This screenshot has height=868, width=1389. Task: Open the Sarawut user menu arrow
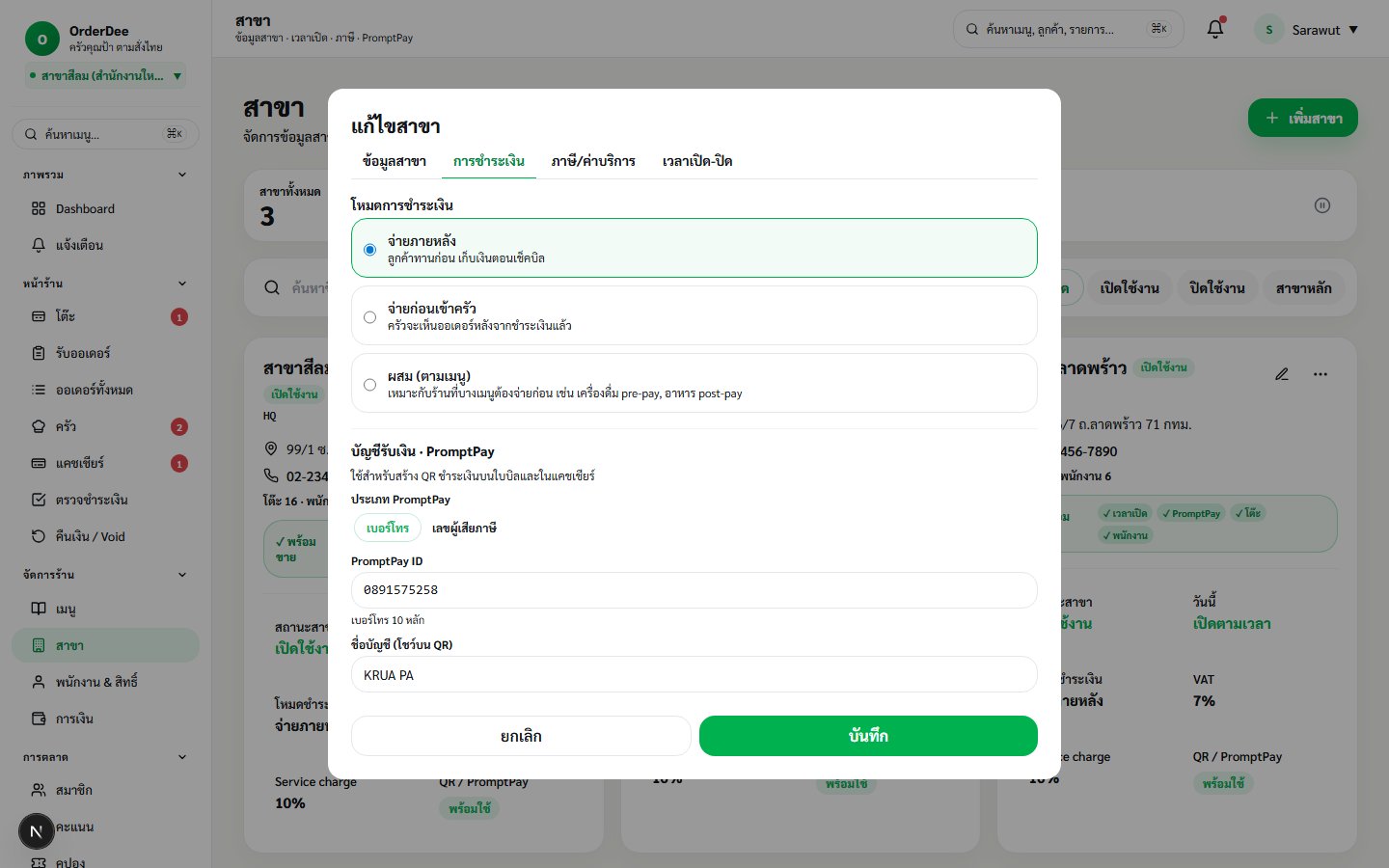pyautogui.click(x=1353, y=30)
